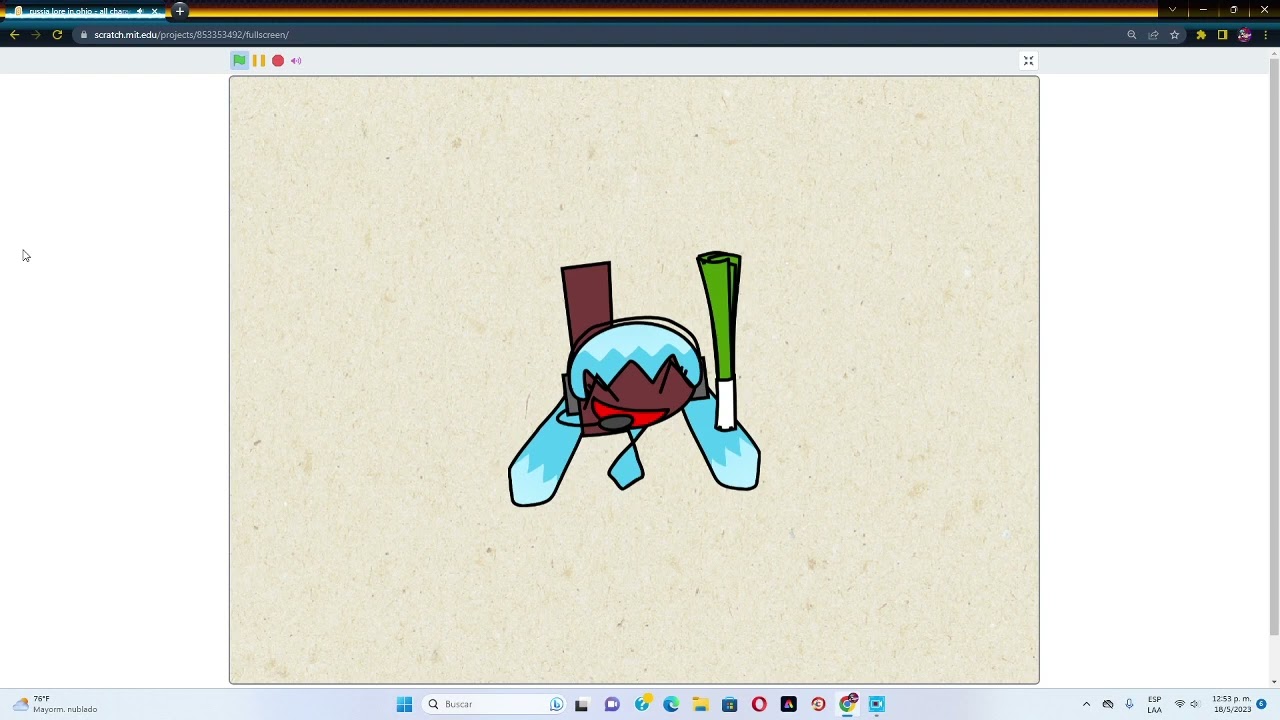Reload the Scratch page

pyautogui.click(x=57, y=35)
